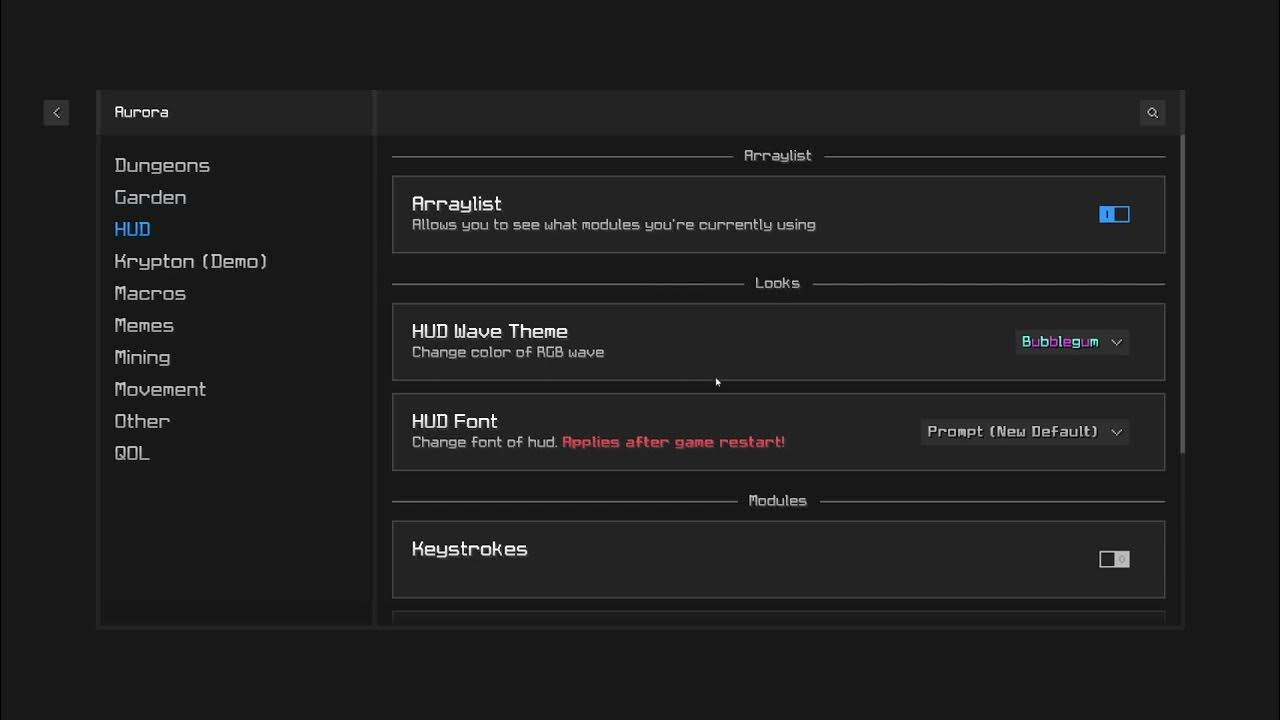Go to the Macros category
This screenshot has width=1280, height=720.
(150, 294)
